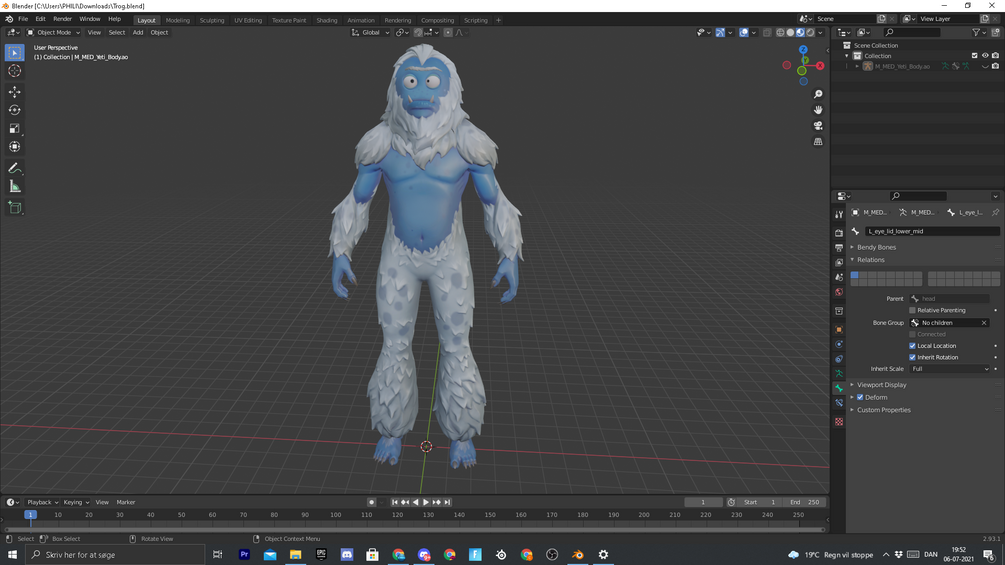1005x565 pixels.
Task: Select the Transform tool
Action: coord(15,147)
